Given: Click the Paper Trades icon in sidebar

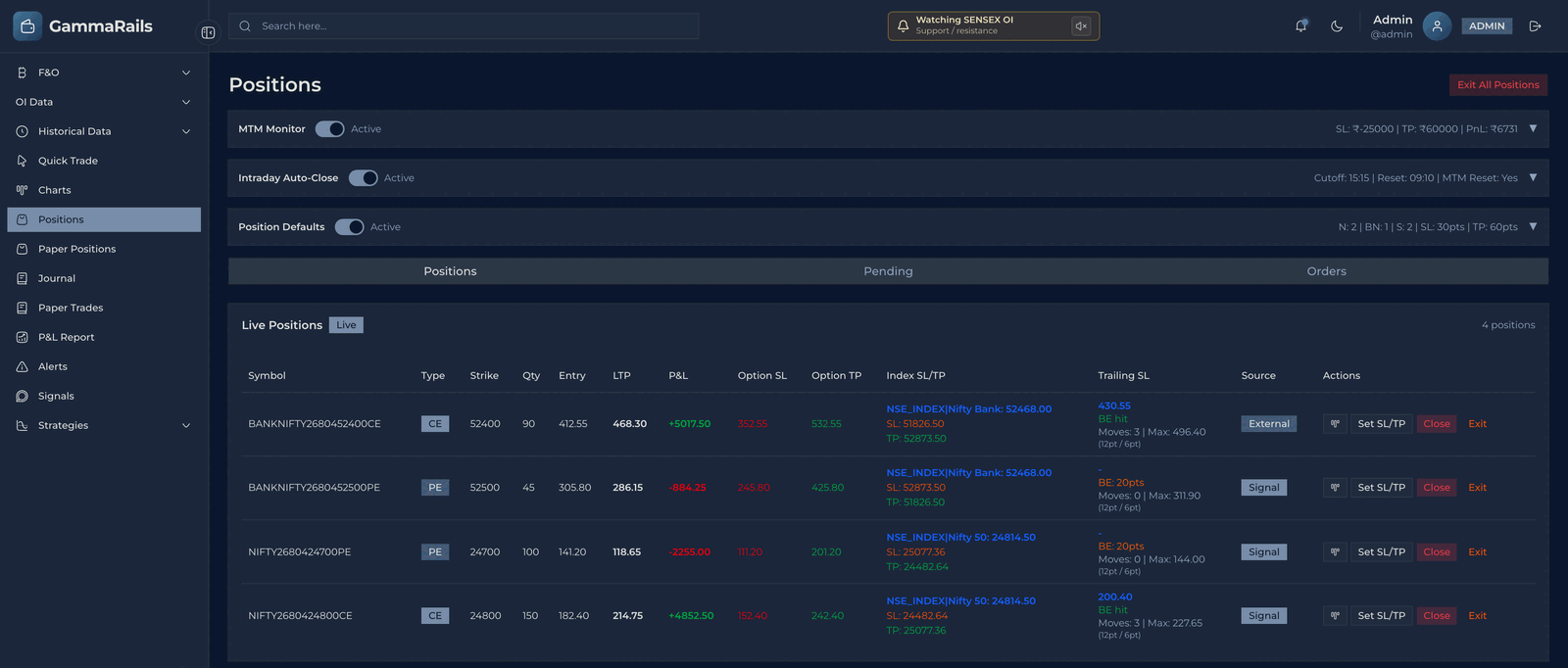Looking at the screenshot, I should (x=22, y=308).
